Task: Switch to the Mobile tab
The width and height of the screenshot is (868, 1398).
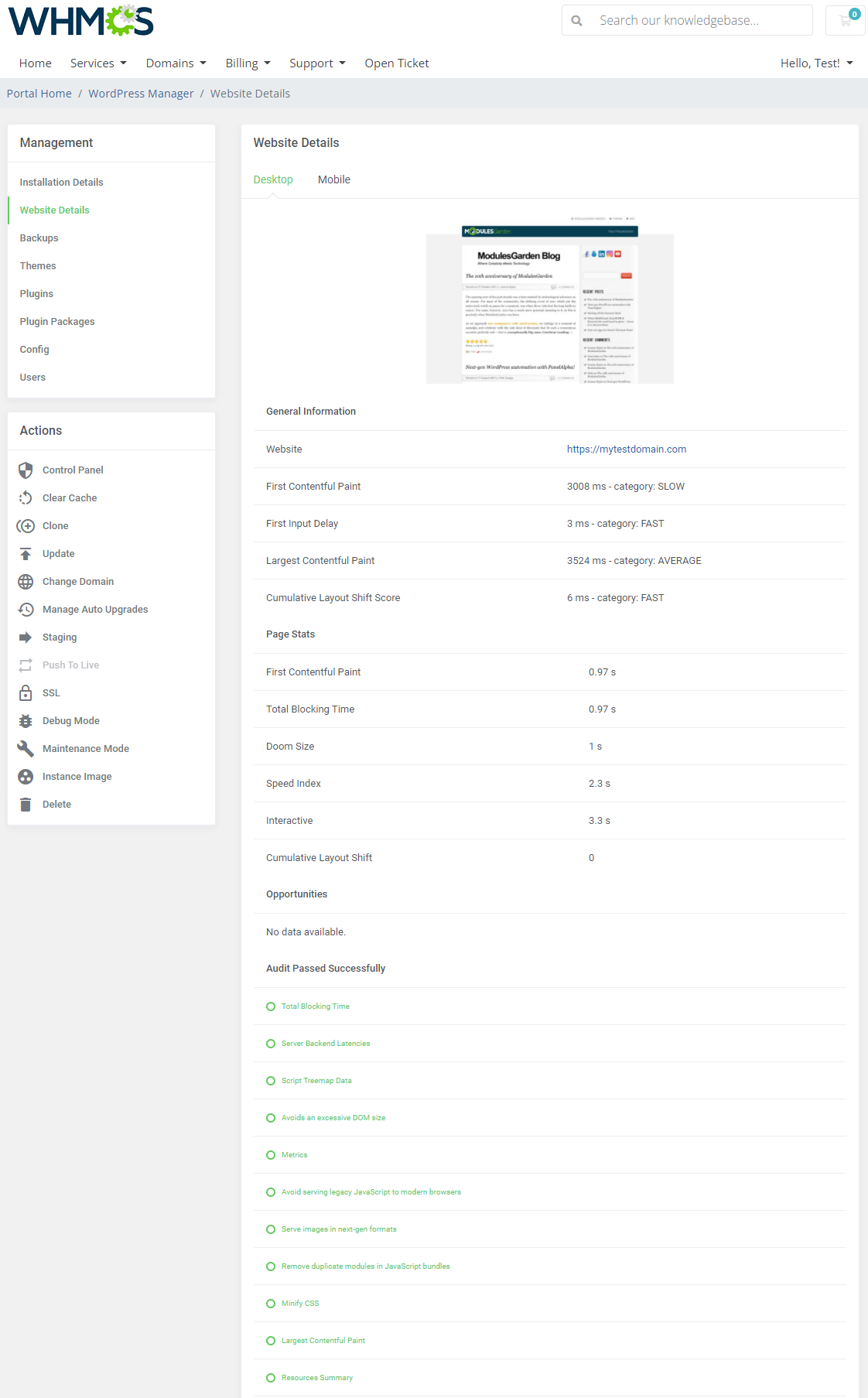Action: pyautogui.click(x=333, y=179)
